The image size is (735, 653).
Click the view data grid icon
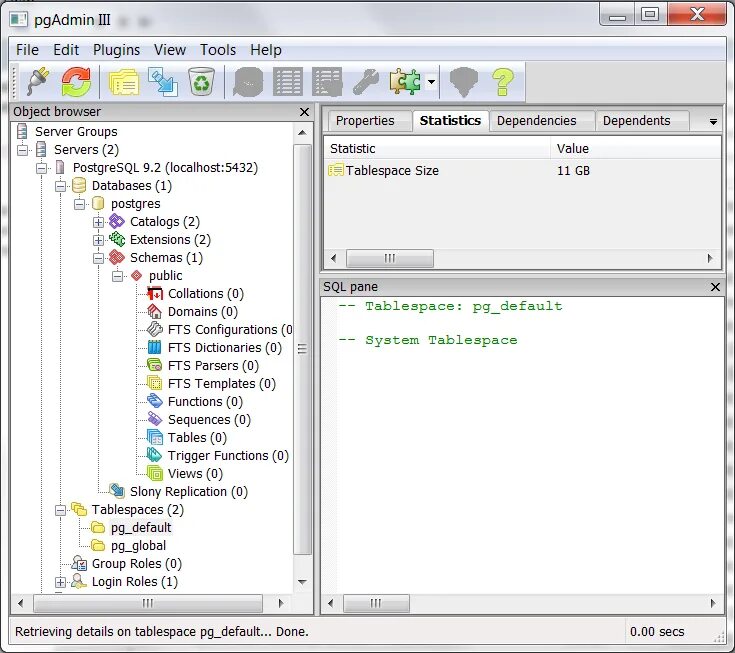point(287,83)
